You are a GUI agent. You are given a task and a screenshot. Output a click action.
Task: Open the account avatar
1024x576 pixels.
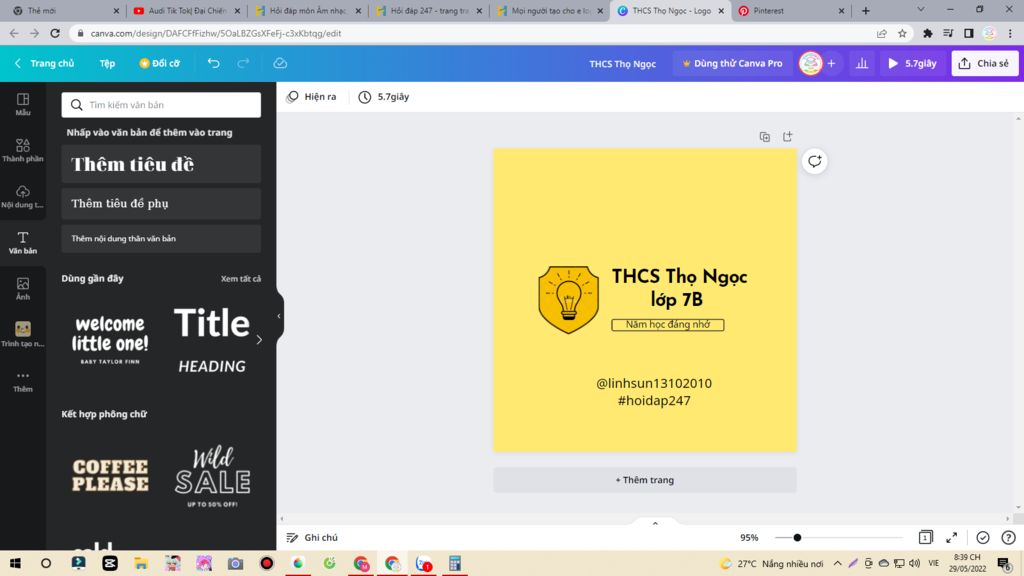(810, 63)
